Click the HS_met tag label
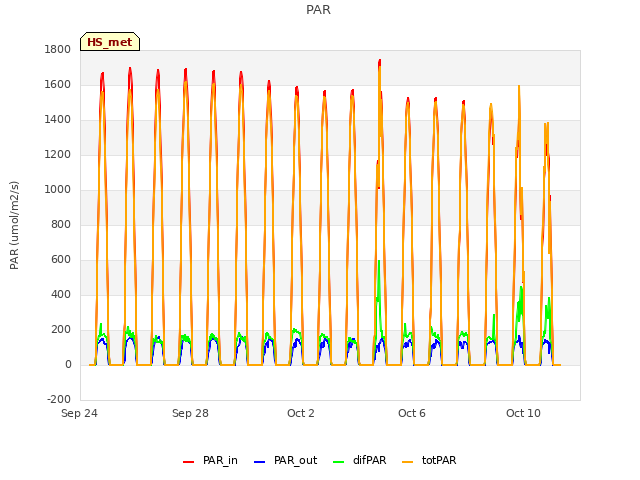 point(110,42)
